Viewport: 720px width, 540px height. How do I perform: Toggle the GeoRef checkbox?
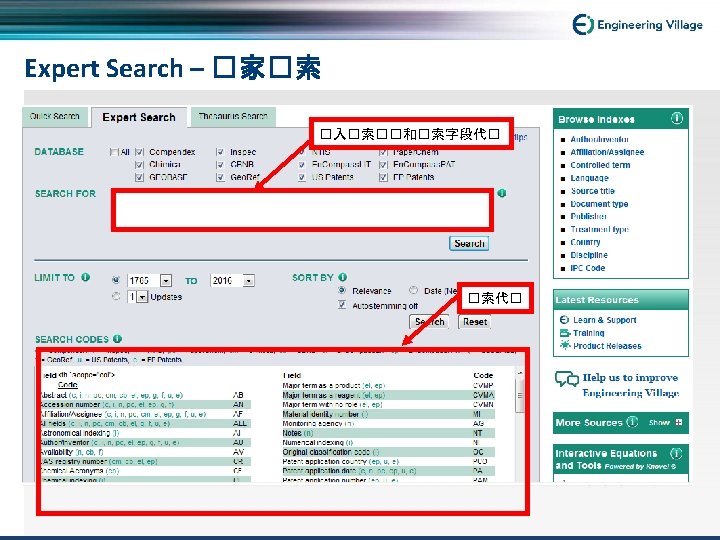pyautogui.click(x=220, y=177)
